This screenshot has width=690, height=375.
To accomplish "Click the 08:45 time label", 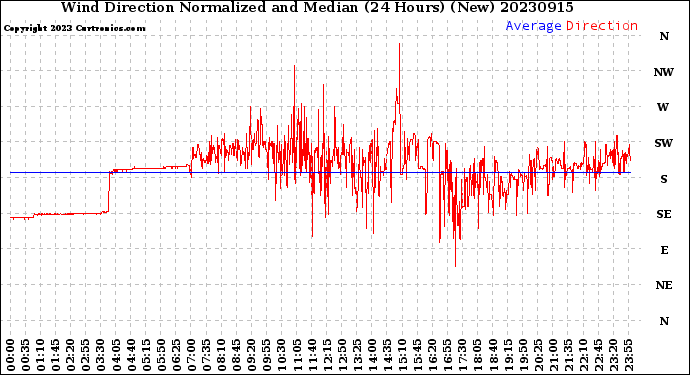I will click(x=237, y=355).
